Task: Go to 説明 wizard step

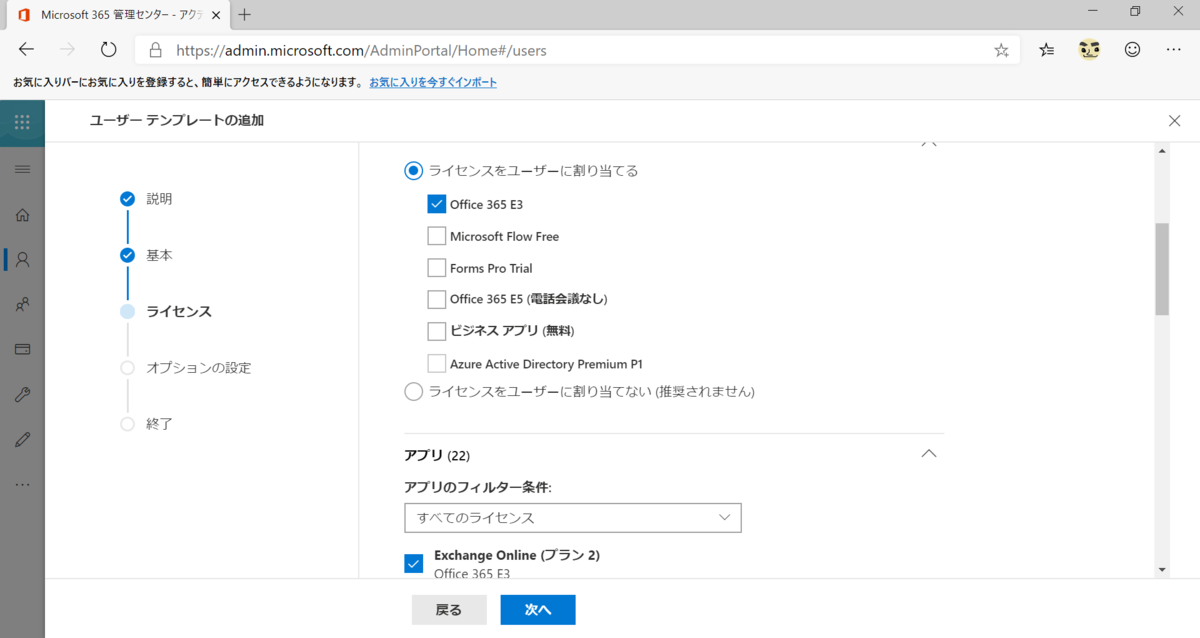Action: click(x=159, y=199)
